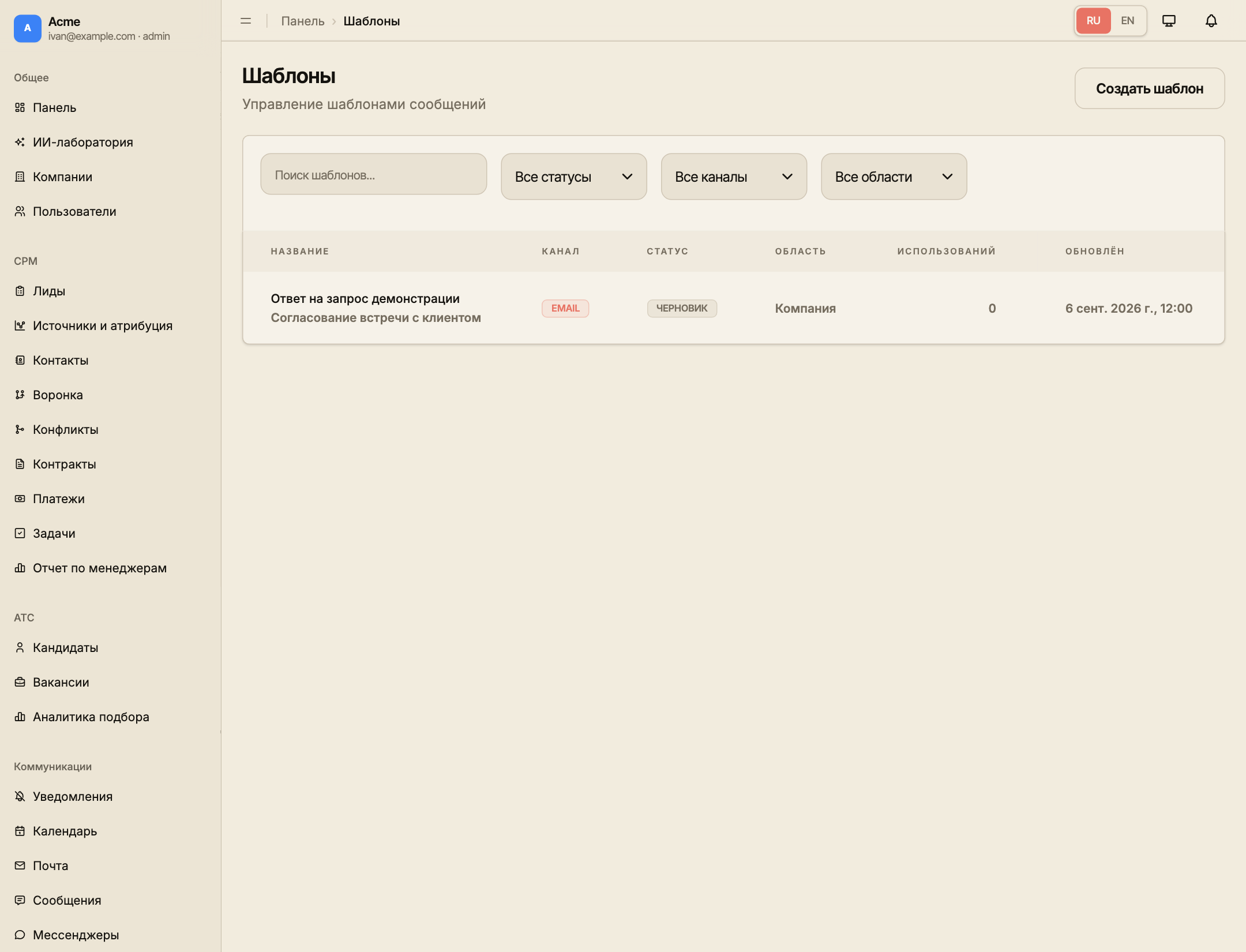Click the Панель breadcrumb link

[x=303, y=21]
